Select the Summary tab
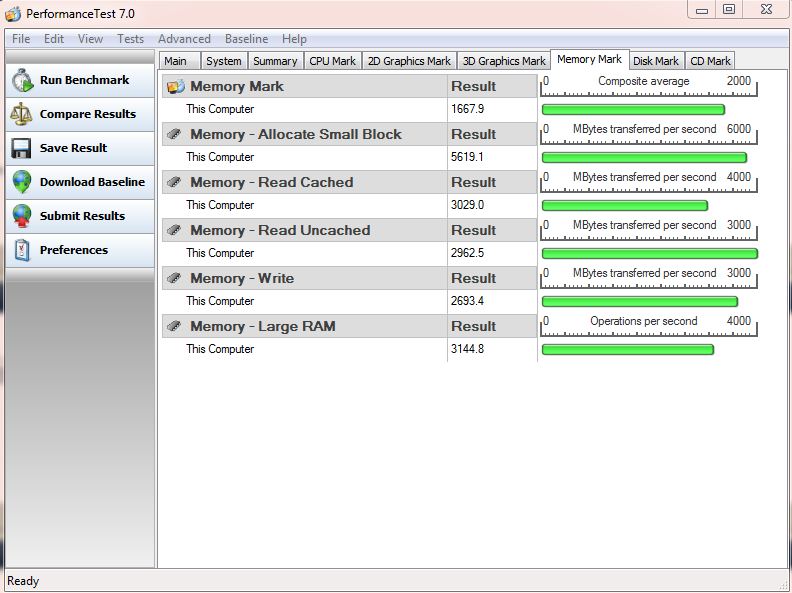The width and height of the screenshot is (792, 593). point(275,61)
